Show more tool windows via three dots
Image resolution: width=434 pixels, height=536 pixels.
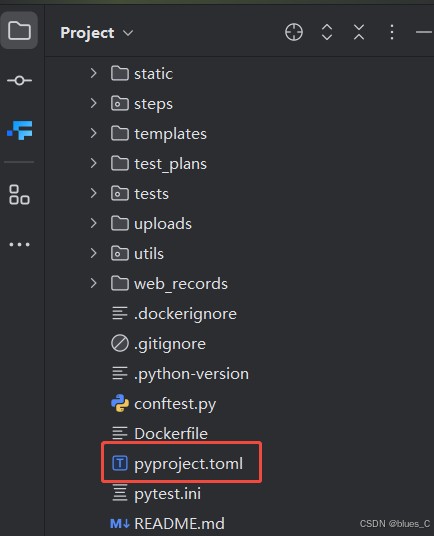coord(19,244)
